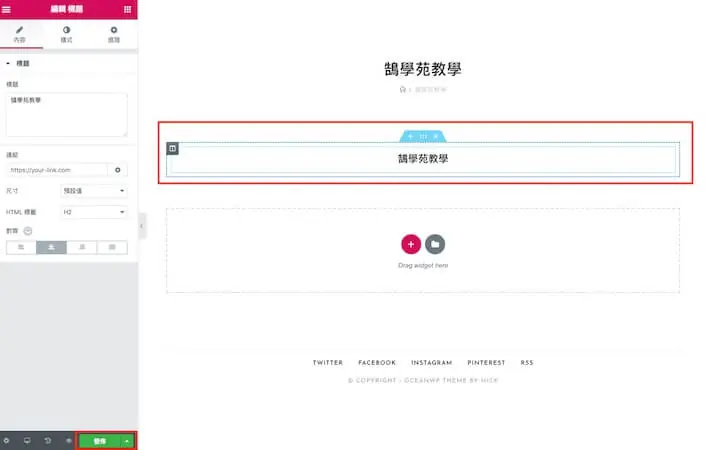Preview changes with the eye icon
The width and height of the screenshot is (705, 450).
point(68,441)
